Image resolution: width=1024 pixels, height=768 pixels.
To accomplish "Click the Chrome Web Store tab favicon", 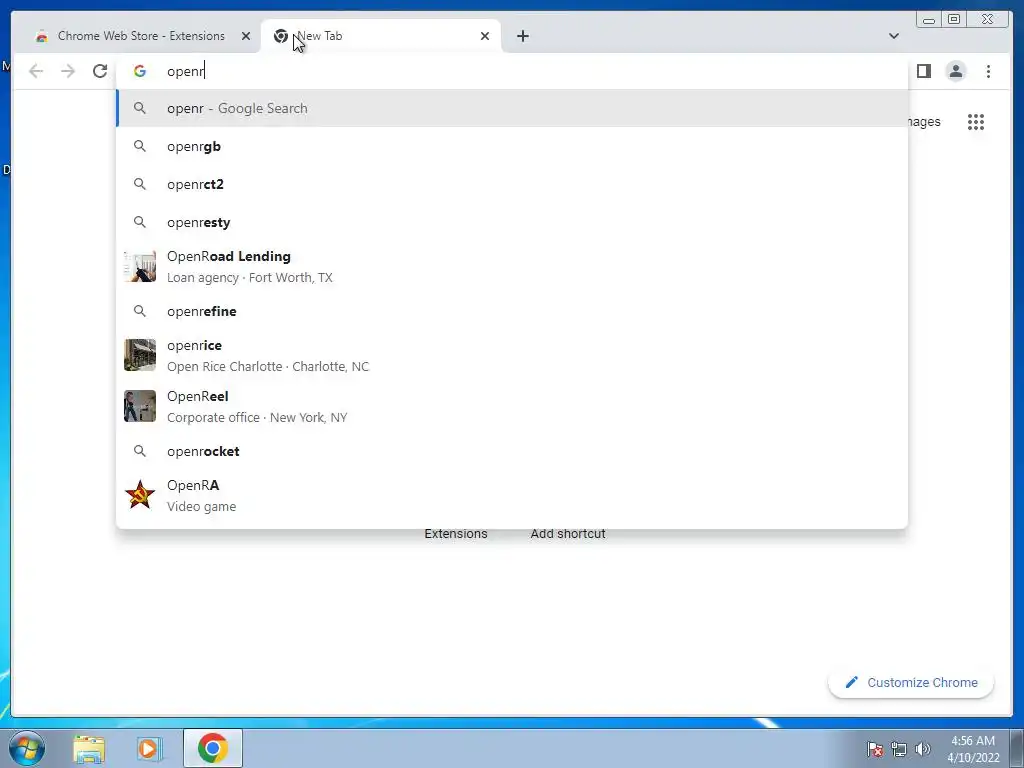I will [x=42, y=36].
